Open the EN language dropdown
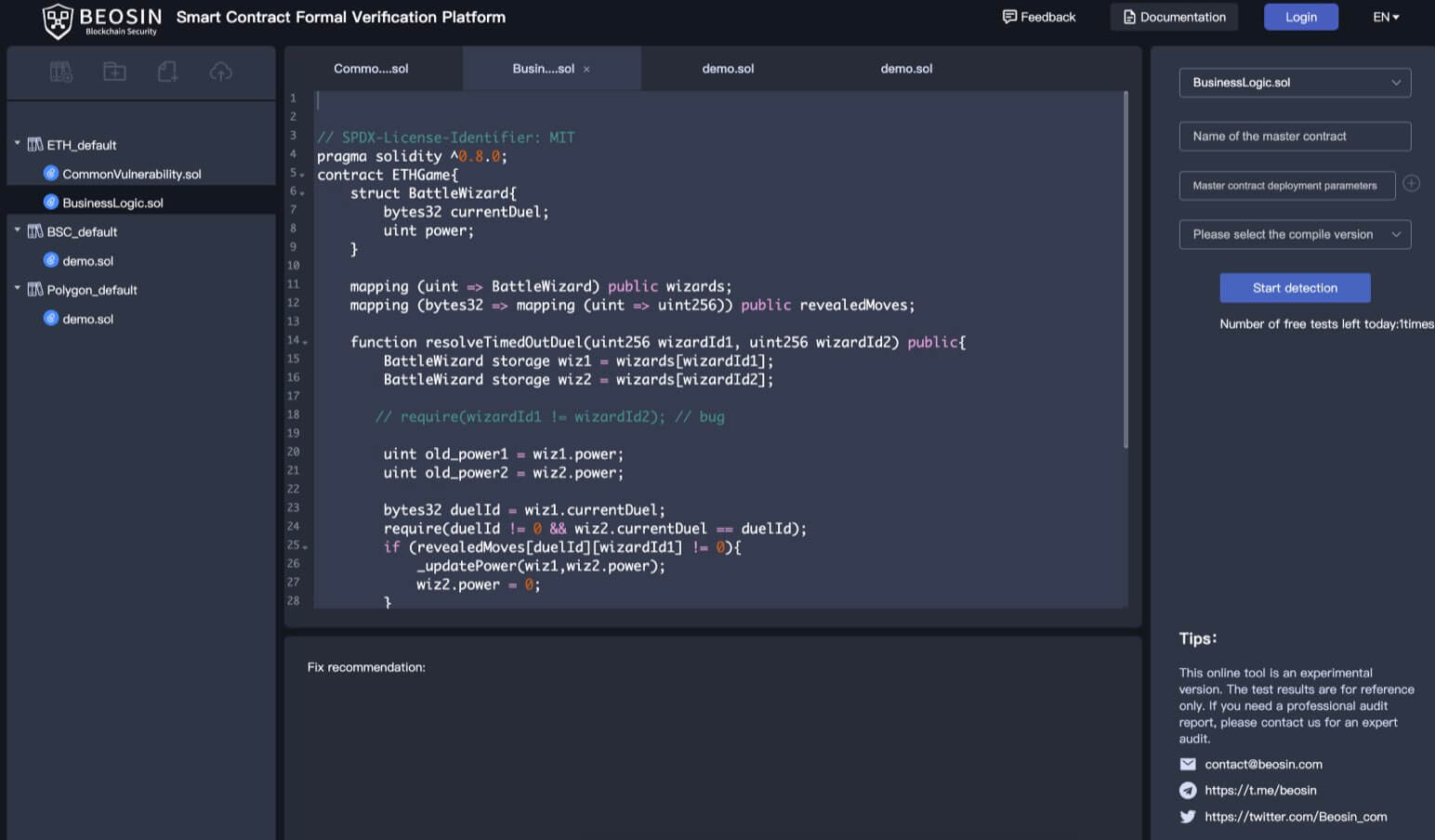 tap(1386, 17)
